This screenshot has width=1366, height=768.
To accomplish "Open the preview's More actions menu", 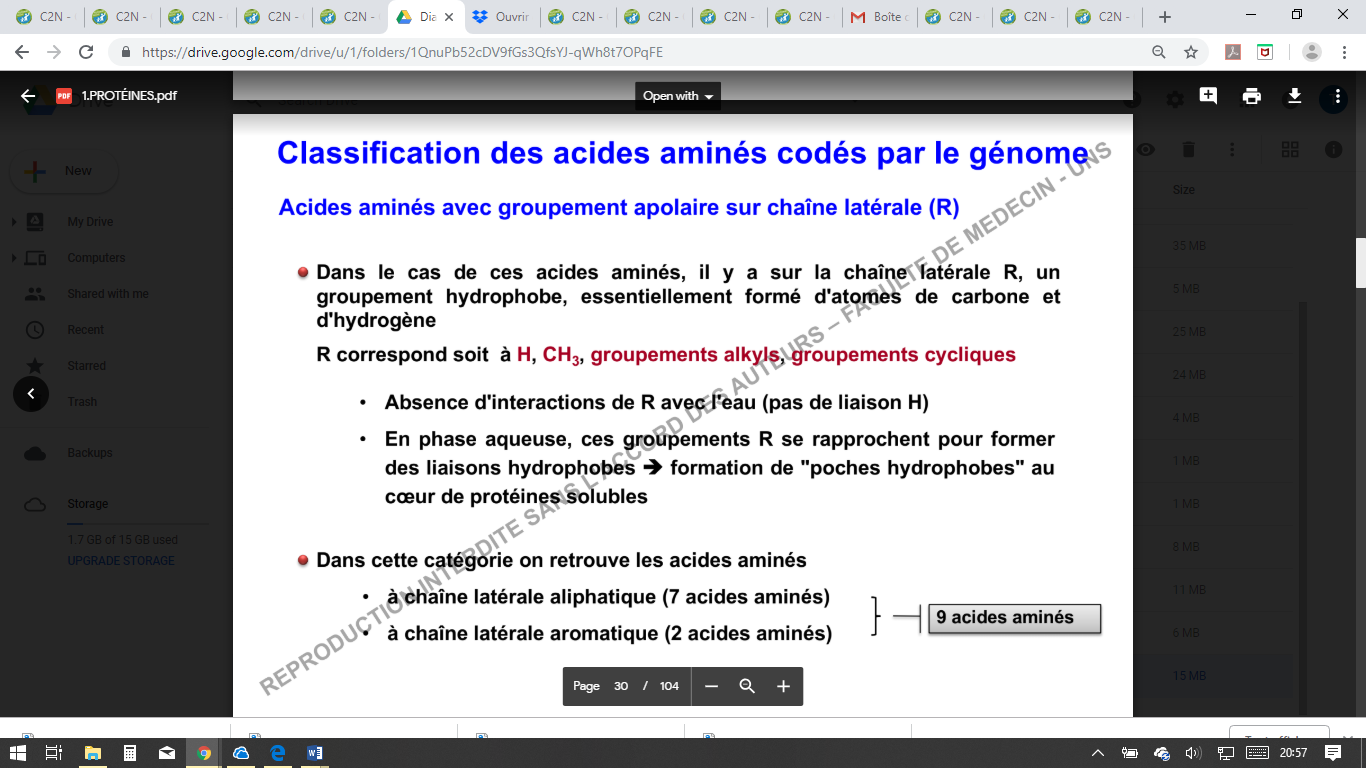I will tap(1334, 97).
